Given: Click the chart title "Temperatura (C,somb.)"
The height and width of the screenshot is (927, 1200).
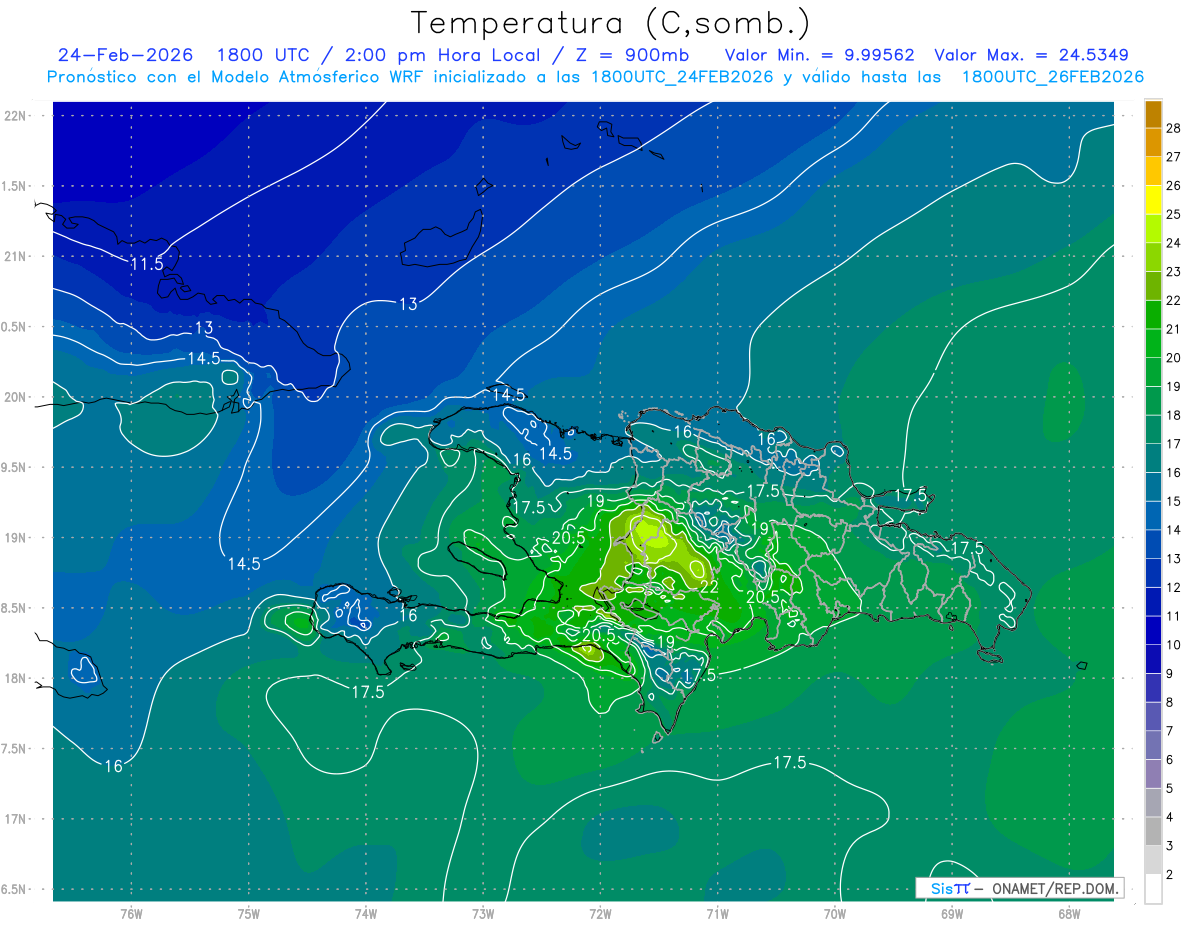Looking at the screenshot, I should point(611,22).
